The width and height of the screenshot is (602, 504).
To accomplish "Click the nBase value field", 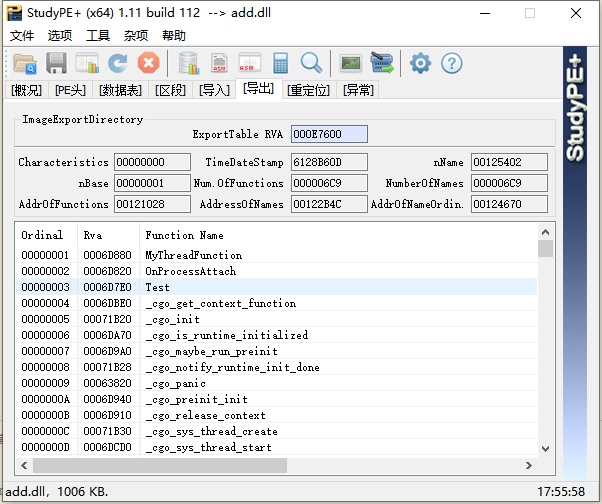I will coord(152,183).
